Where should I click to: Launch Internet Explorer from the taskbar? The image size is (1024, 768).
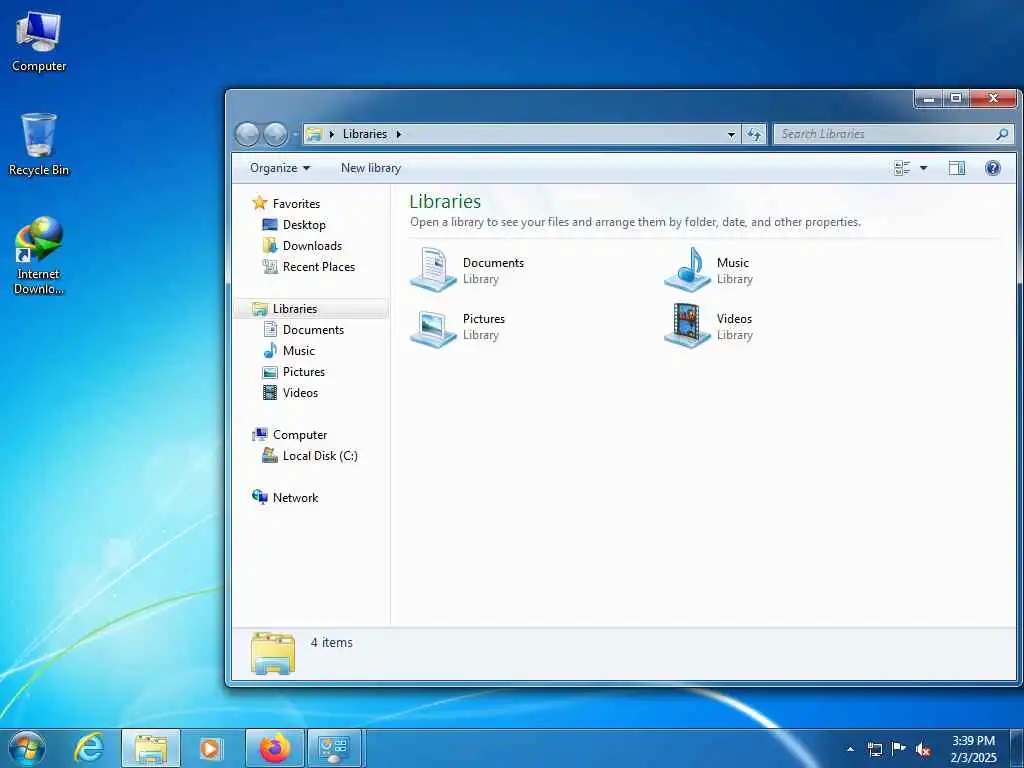pos(88,748)
